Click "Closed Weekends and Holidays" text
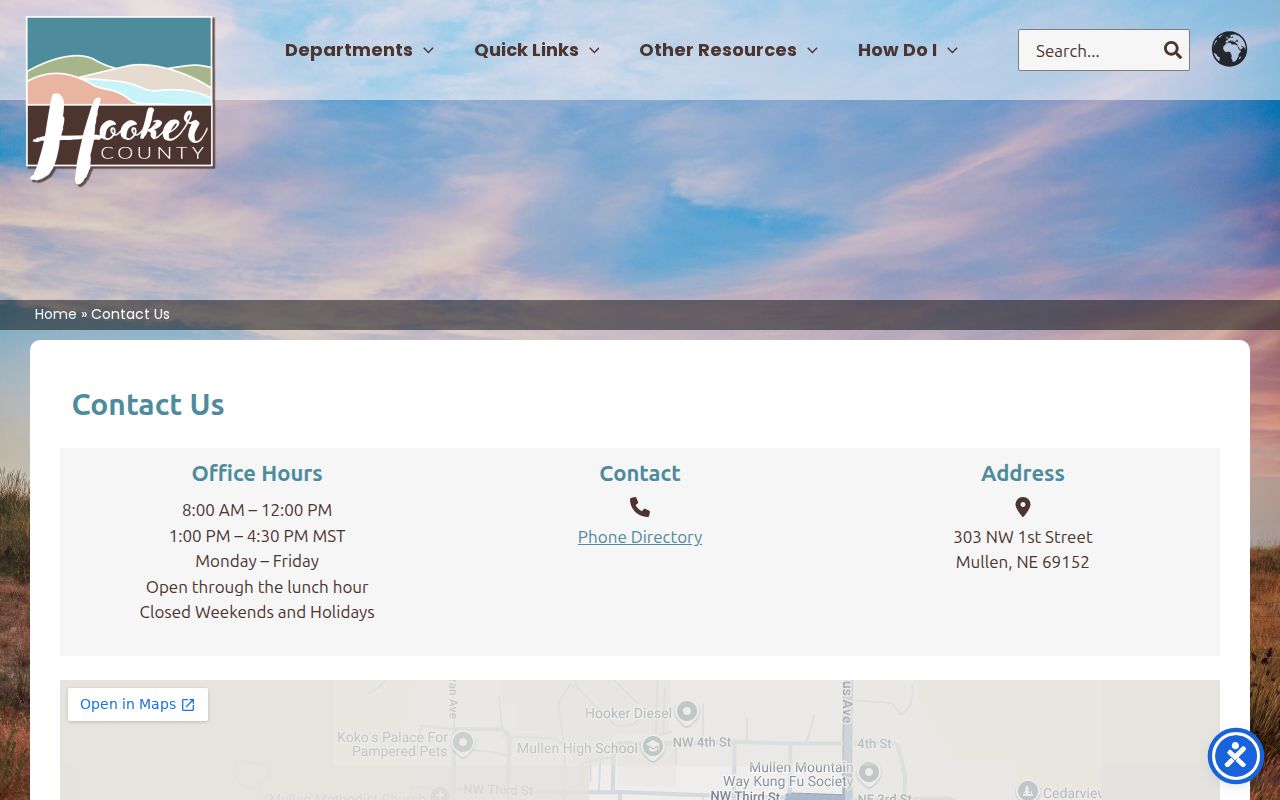The image size is (1280, 800). tap(257, 612)
